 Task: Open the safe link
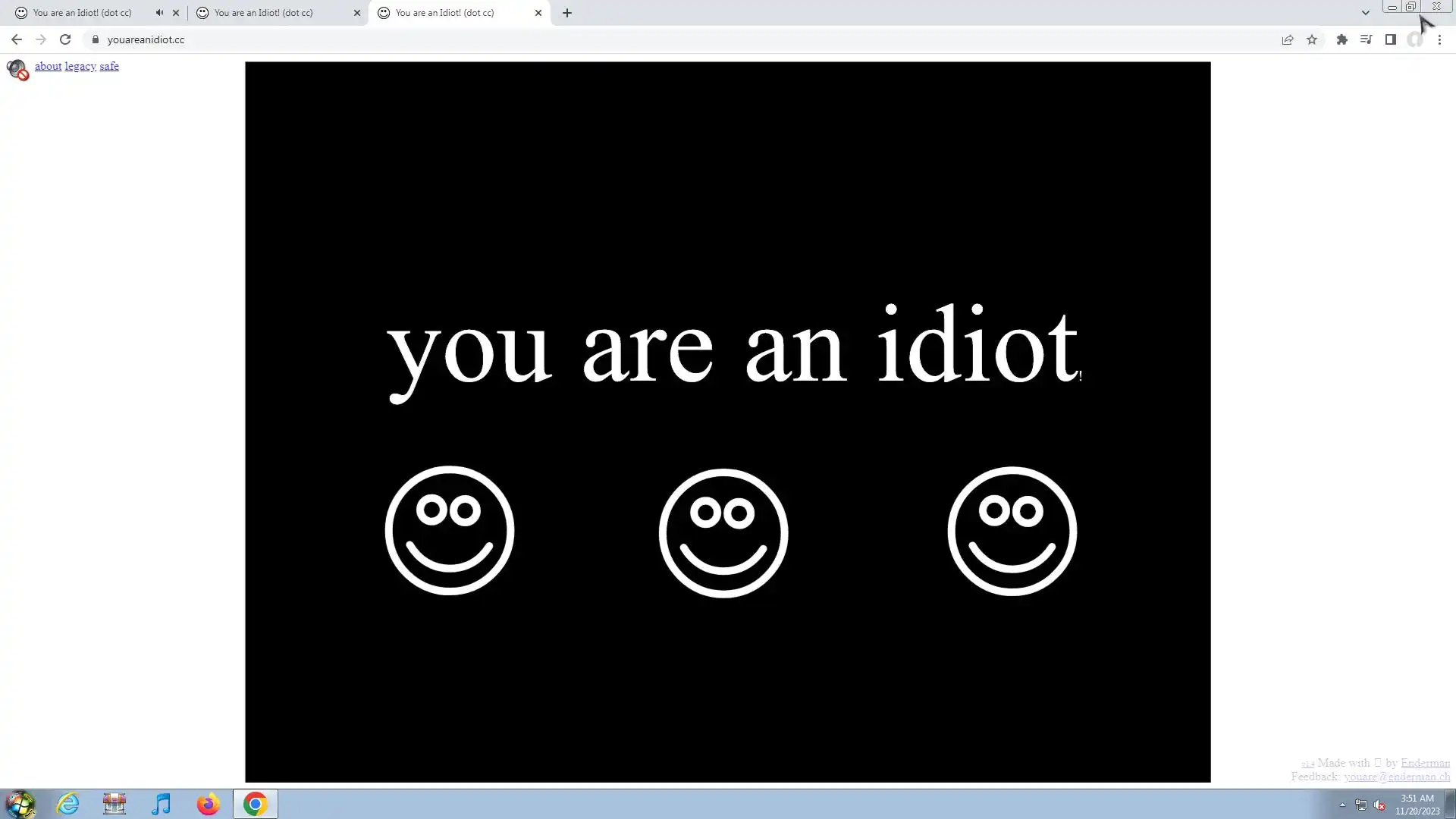click(x=109, y=67)
